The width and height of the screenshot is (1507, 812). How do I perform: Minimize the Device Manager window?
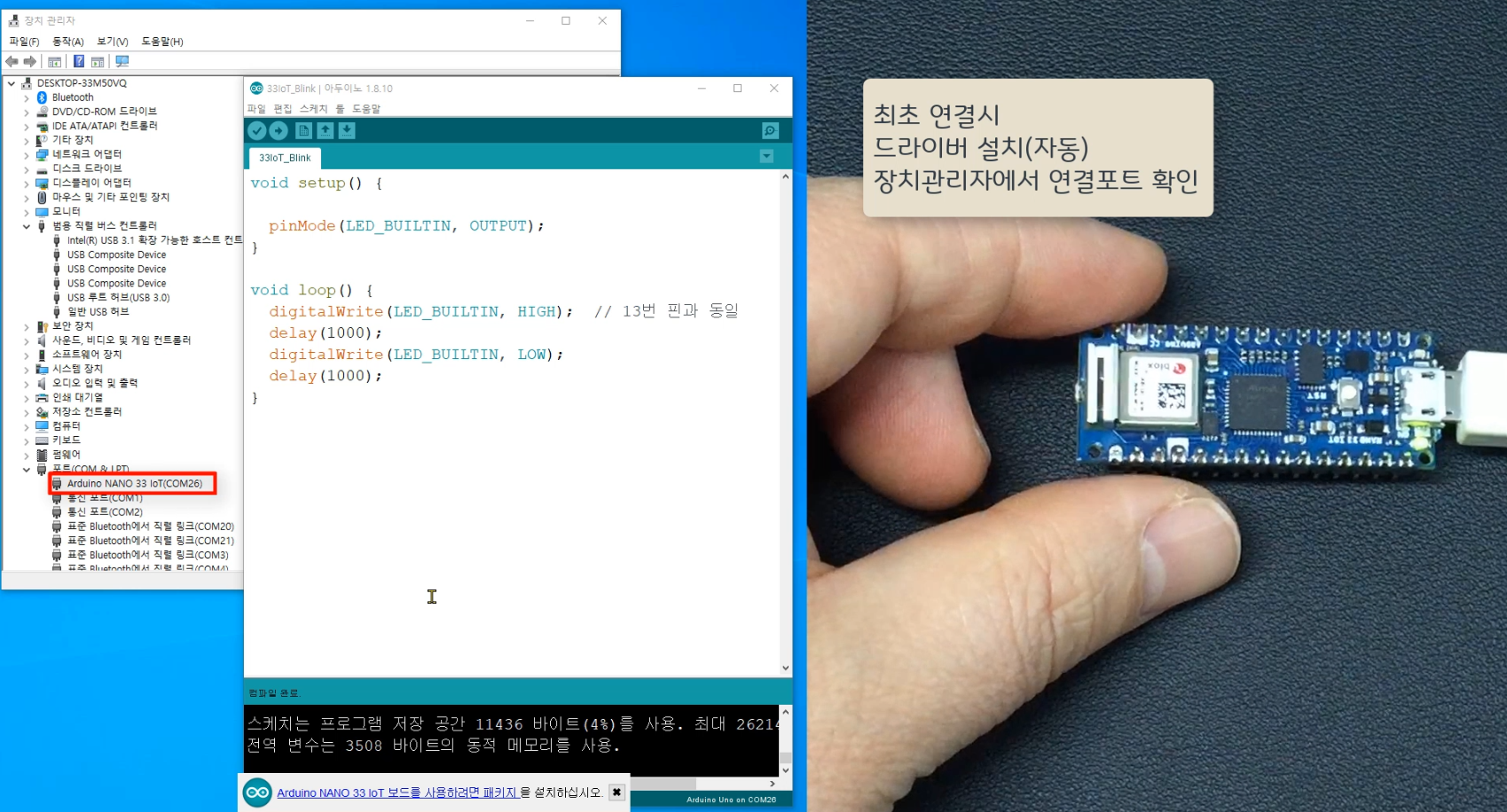tap(530, 20)
